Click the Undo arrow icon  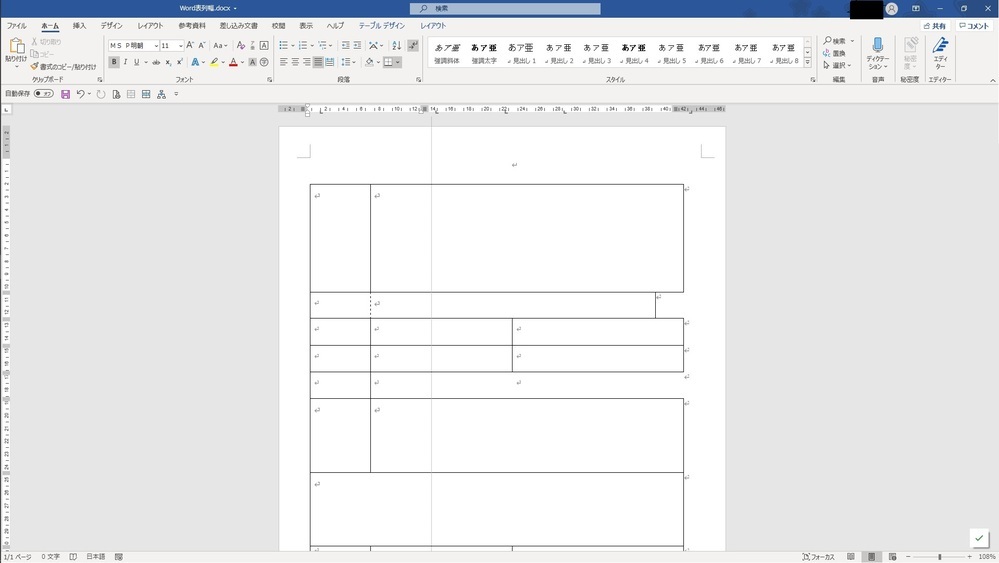81,94
